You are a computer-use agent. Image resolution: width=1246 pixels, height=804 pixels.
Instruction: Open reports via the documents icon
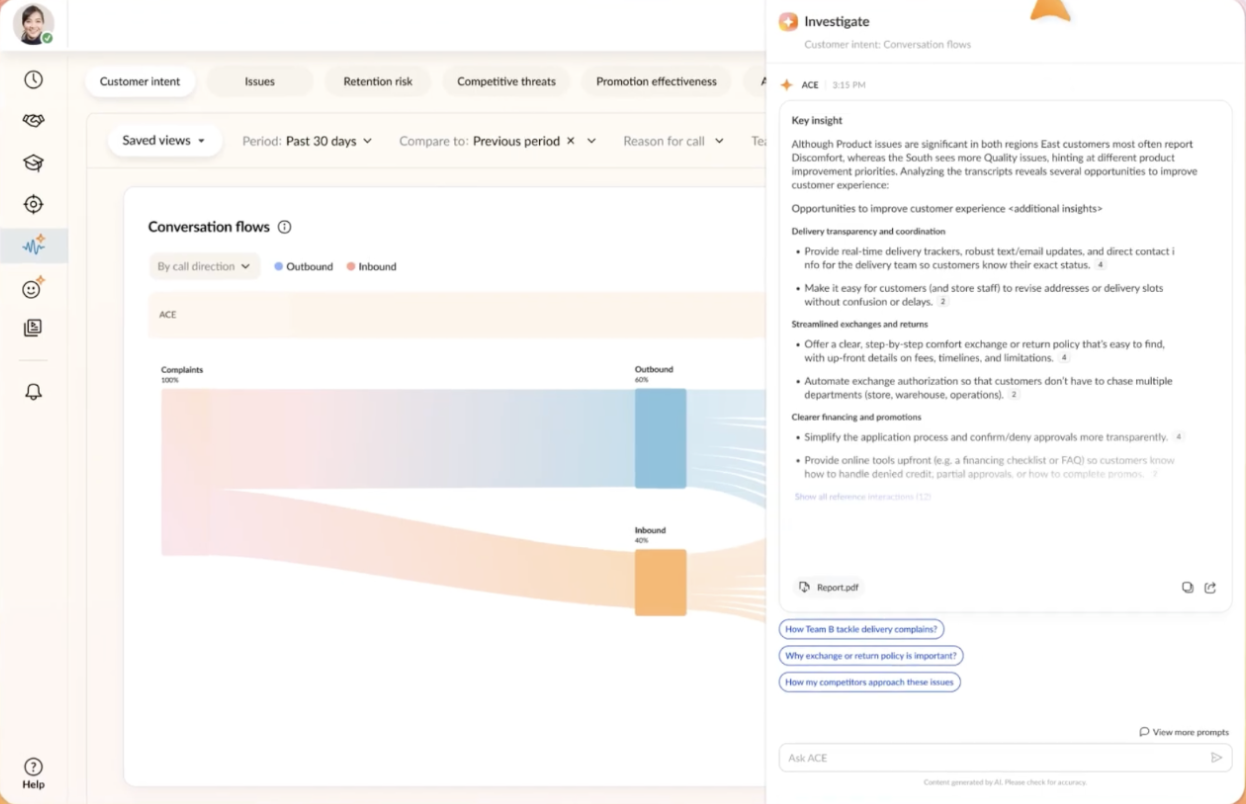pyautogui.click(x=33, y=328)
